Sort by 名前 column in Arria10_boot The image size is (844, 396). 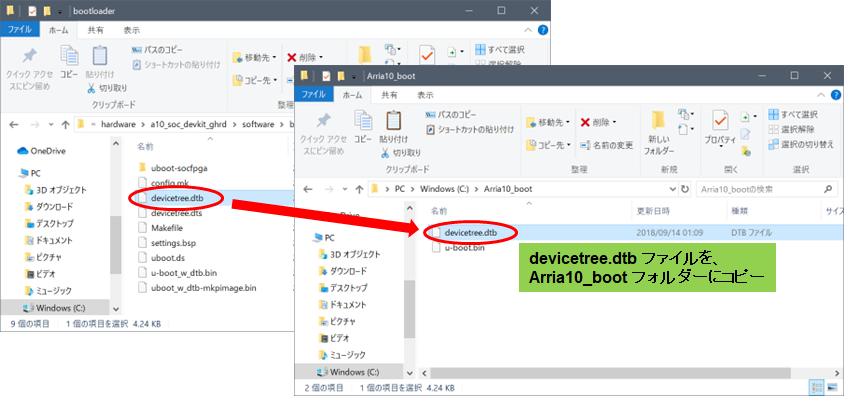(439, 211)
